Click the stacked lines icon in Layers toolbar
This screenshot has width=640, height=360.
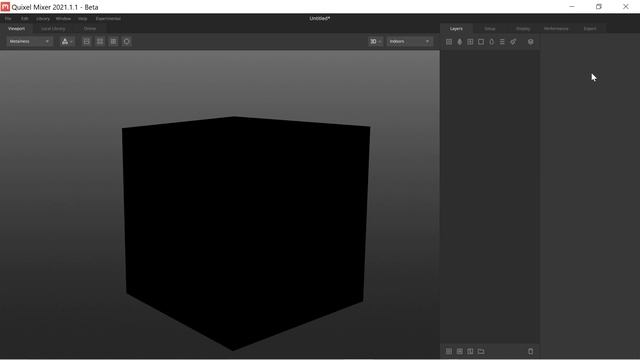(x=502, y=42)
